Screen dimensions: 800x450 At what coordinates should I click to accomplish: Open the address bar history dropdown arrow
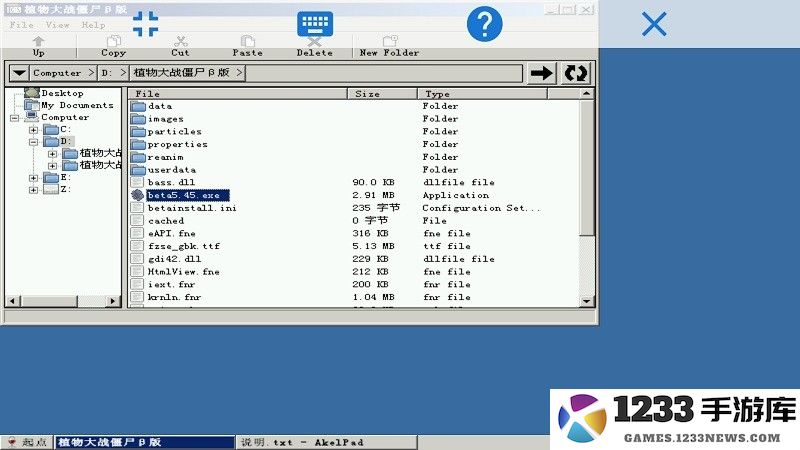pyautogui.click(x=19, y=73)
